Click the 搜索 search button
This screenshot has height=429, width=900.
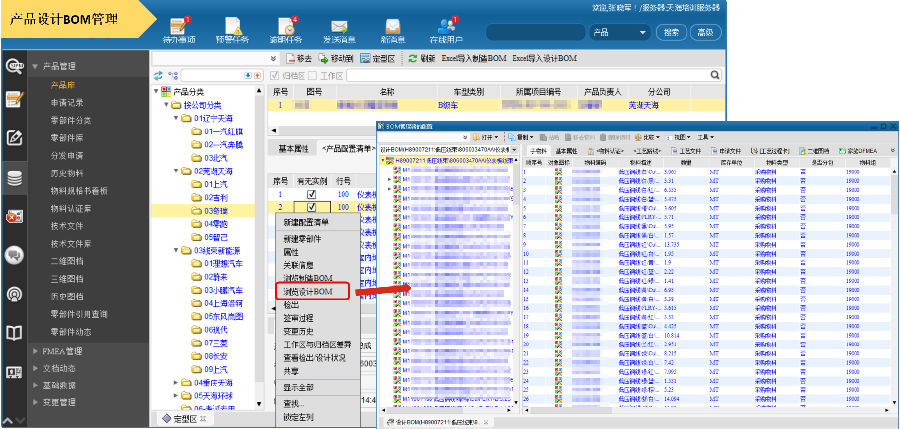click(x=671, y=32)
